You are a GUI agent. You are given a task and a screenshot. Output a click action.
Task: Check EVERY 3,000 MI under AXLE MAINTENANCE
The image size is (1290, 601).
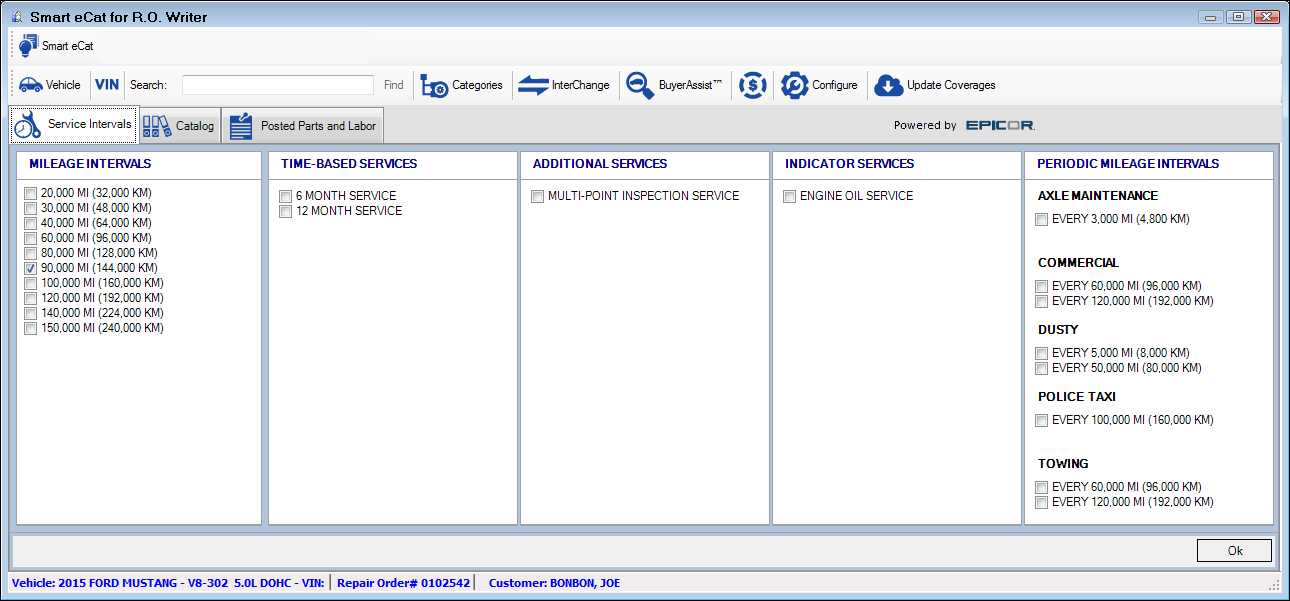pyautogui.click(x=1041, y=219)
